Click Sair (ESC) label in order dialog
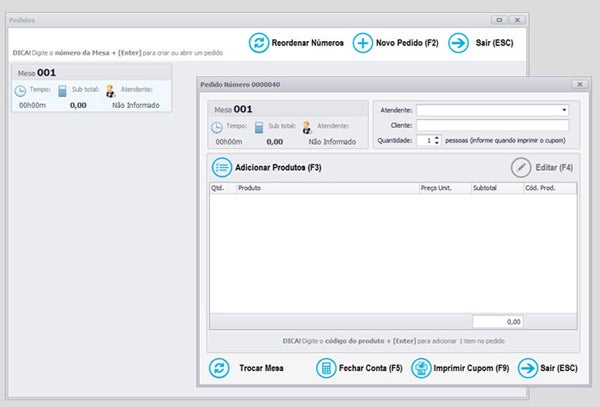 pyautogui.click(x=559, y=368)
